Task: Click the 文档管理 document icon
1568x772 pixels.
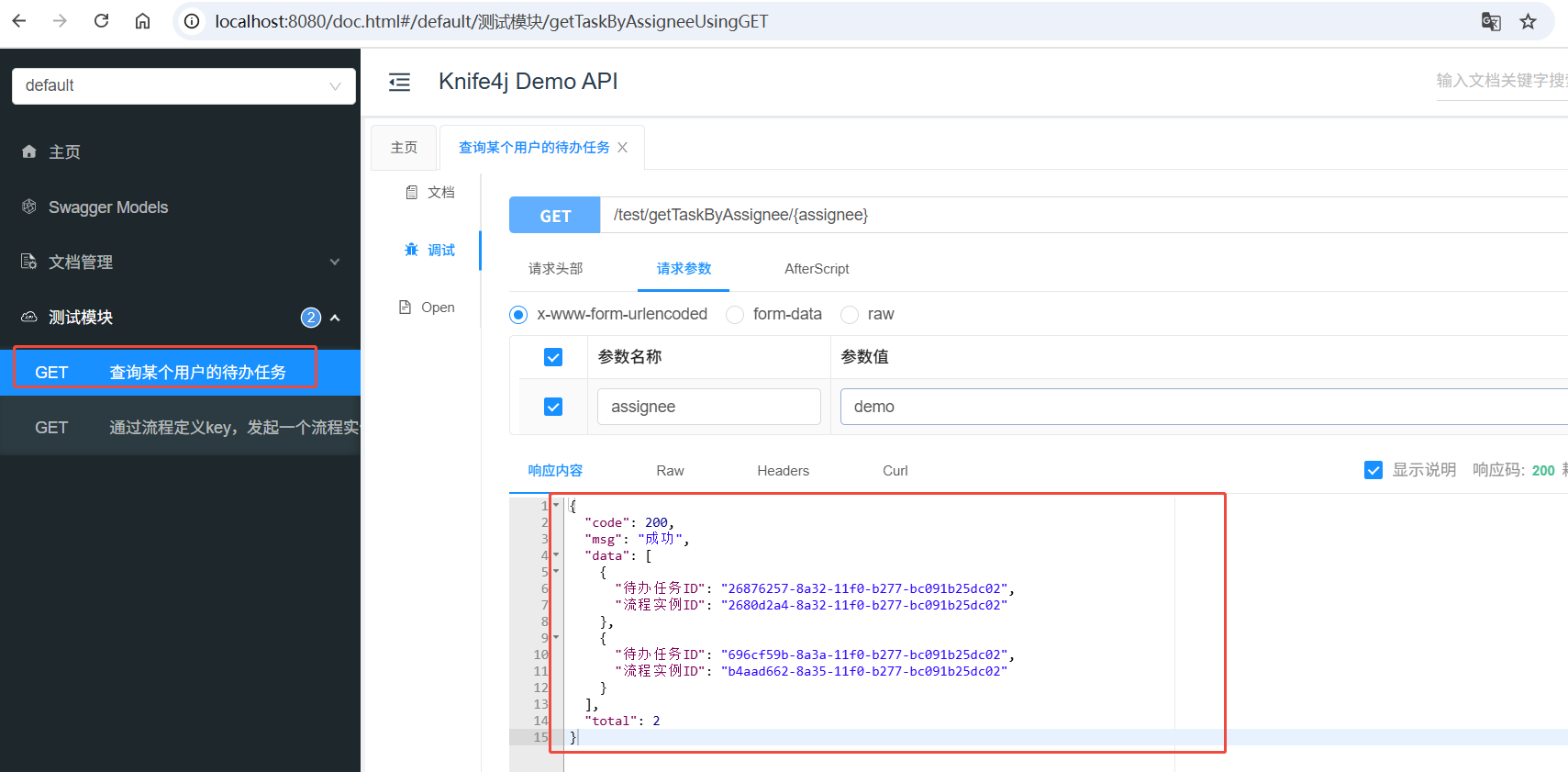Action: [29, 262]
